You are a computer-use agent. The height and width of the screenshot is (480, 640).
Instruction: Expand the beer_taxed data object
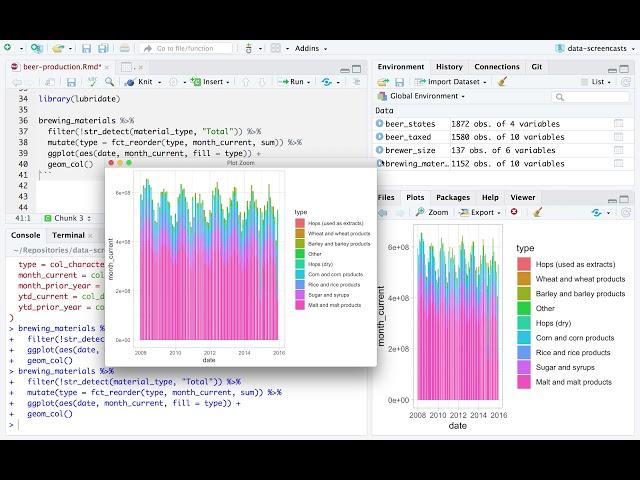(x=379, y=136)
